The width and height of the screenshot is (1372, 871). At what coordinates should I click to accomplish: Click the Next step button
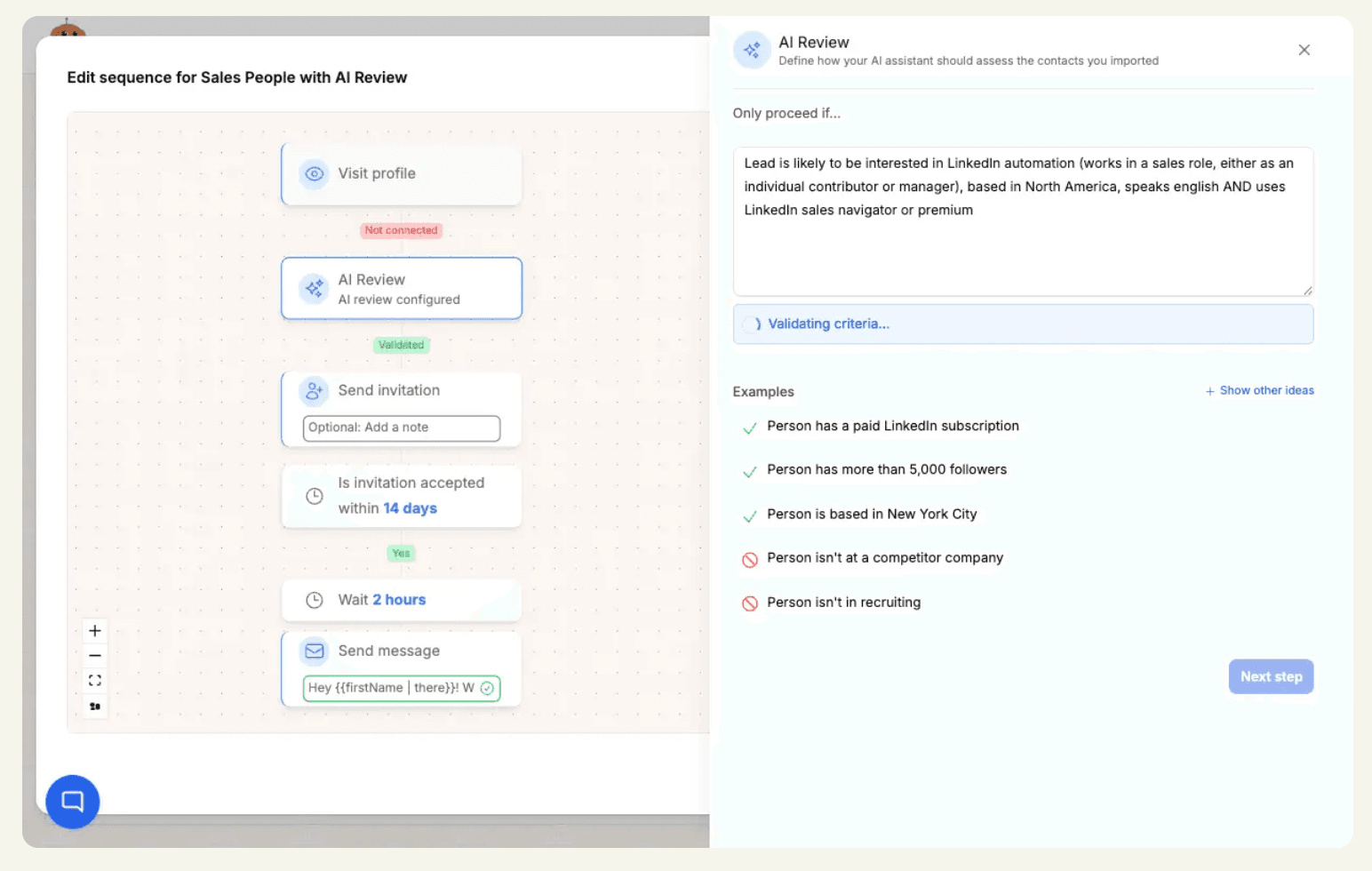click(1271, 677)
